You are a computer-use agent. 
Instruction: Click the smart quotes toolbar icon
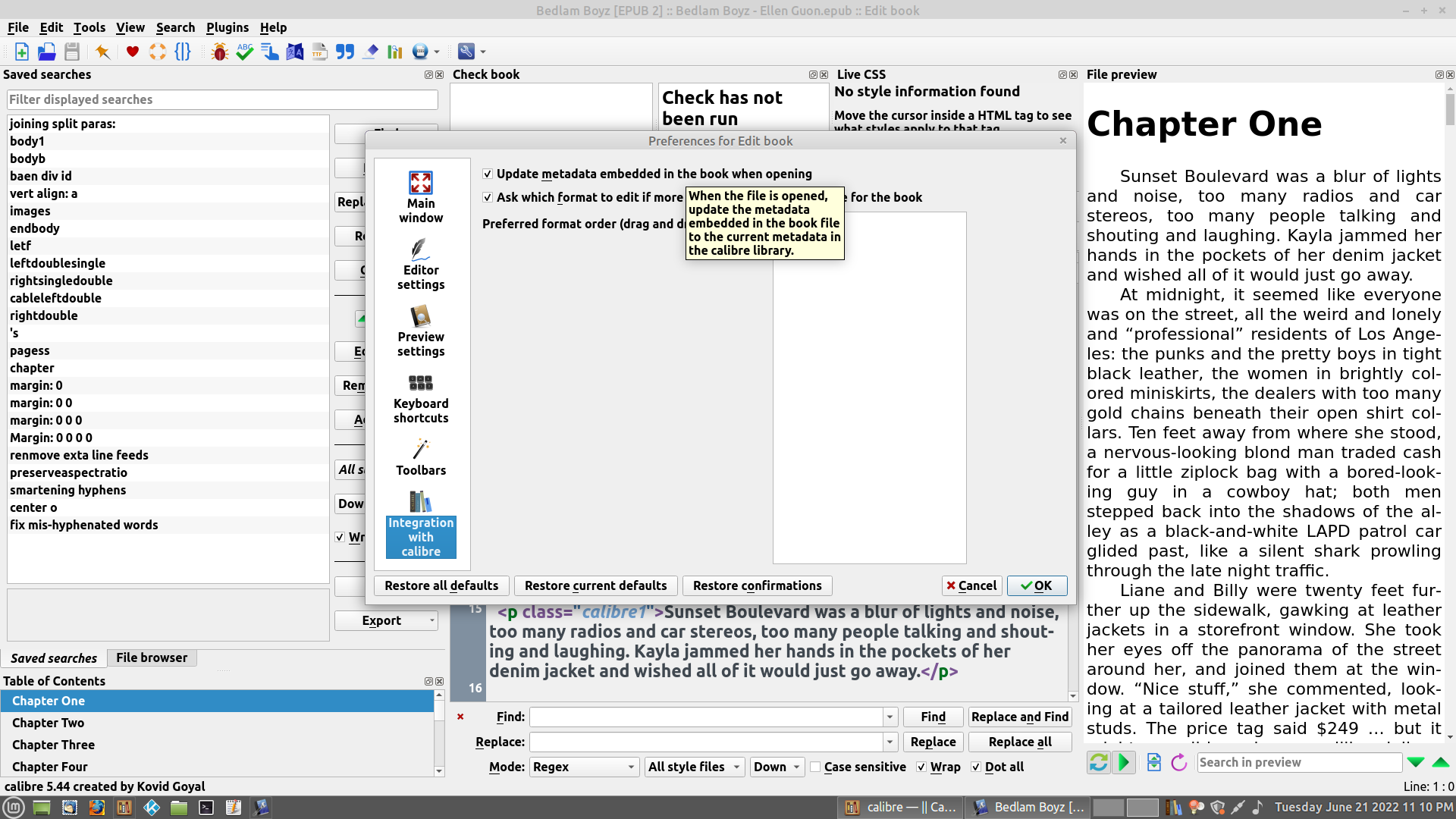pos(345,52)
